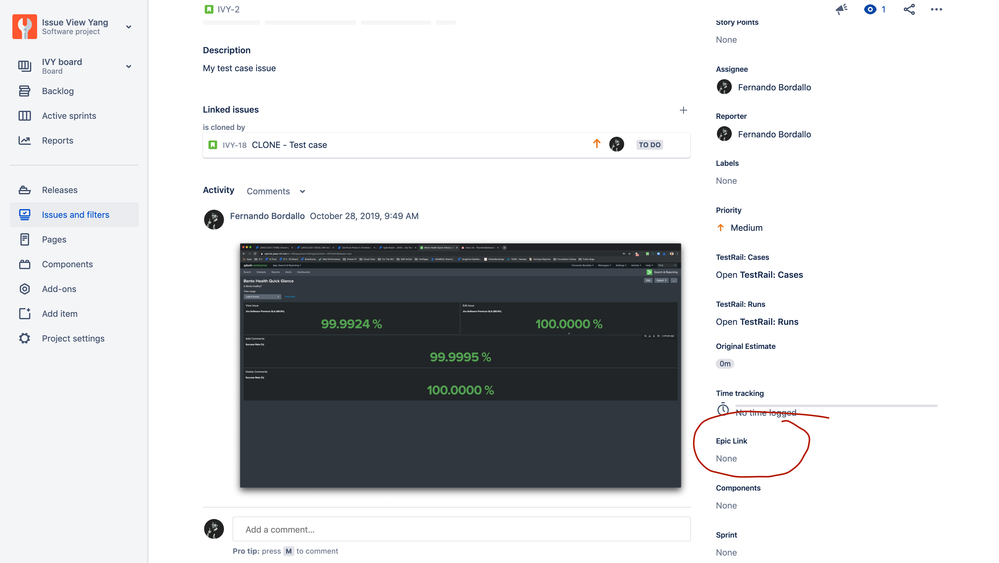Toggle the watch issue eye icon

[870, 9]
